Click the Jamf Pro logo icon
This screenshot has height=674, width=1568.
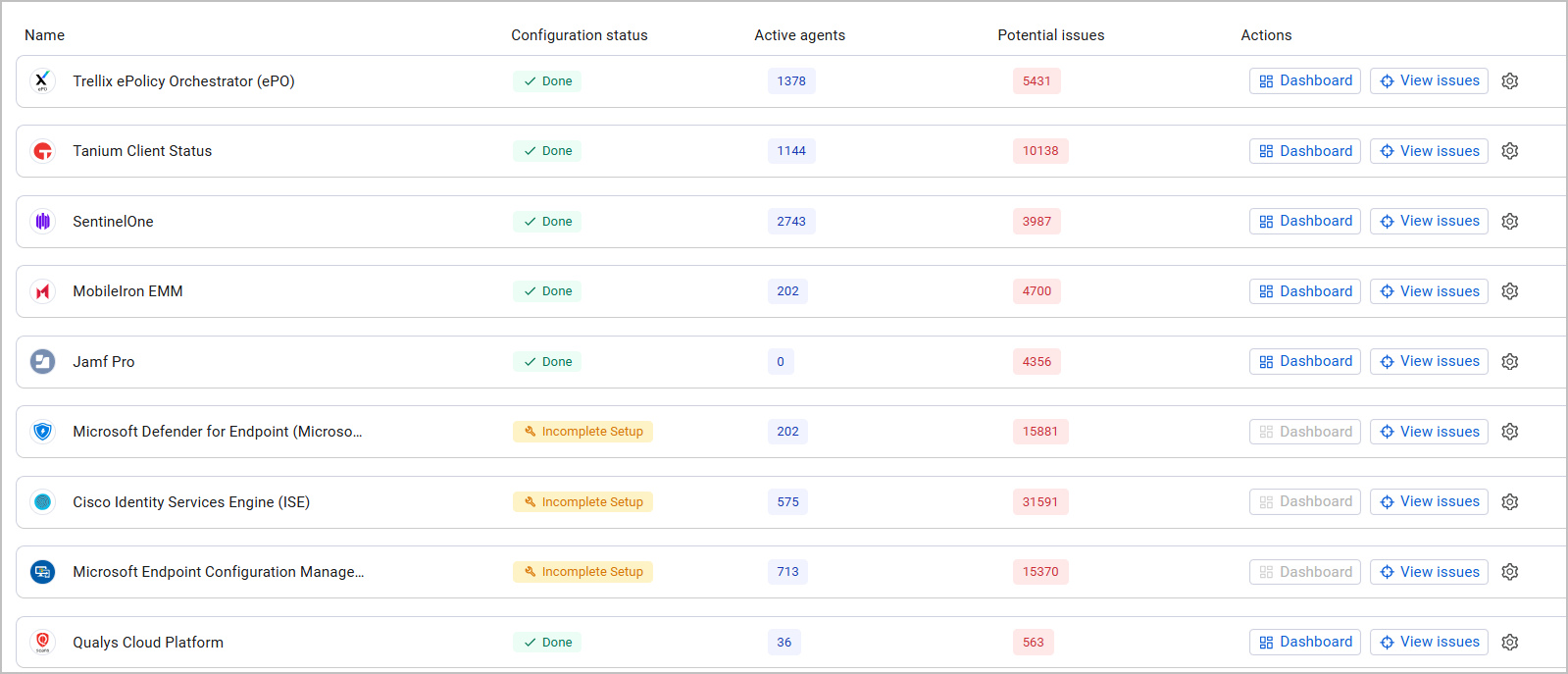point(42,362)
